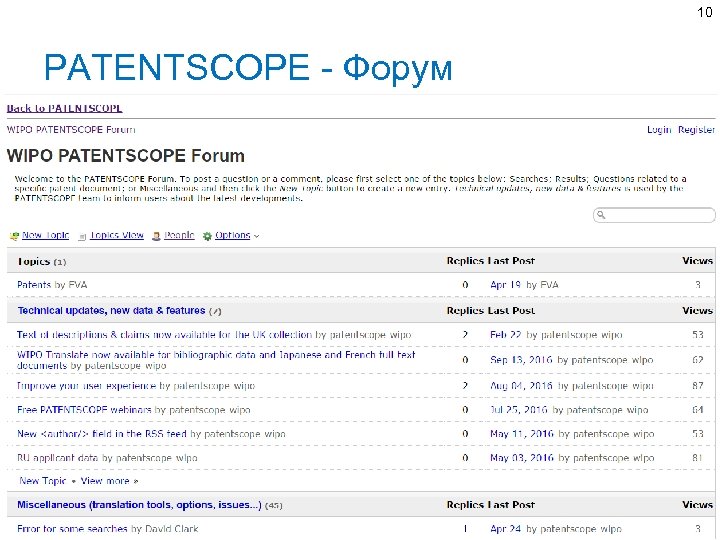Image resolution: width=720 pixels, height=540 pixels.
Task: Open Error for some searches topic
Action: coord(72,529)
